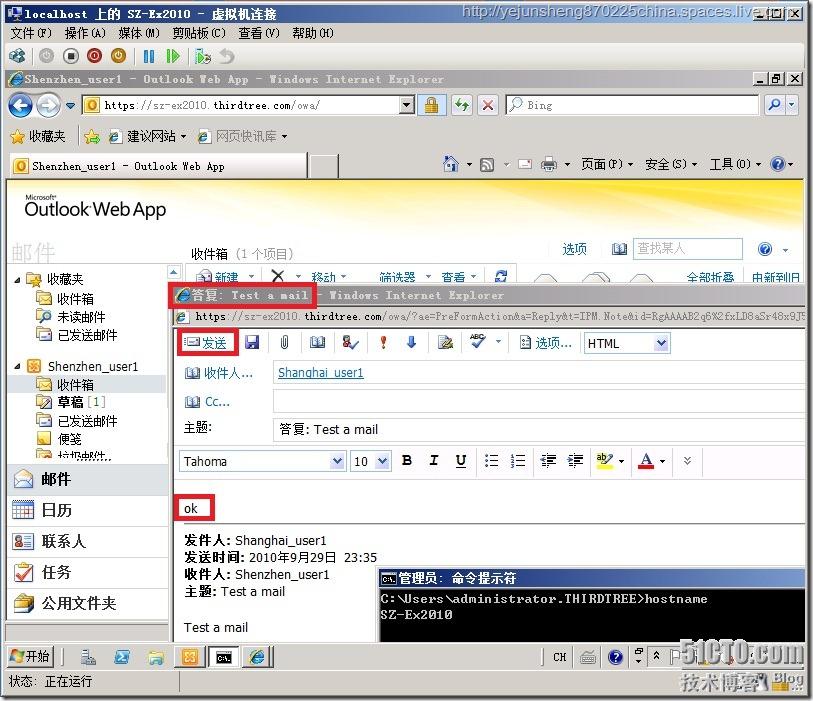813x701 pixels.
Task: Open spell check language dropdown arrow
Action: [498, 342]
